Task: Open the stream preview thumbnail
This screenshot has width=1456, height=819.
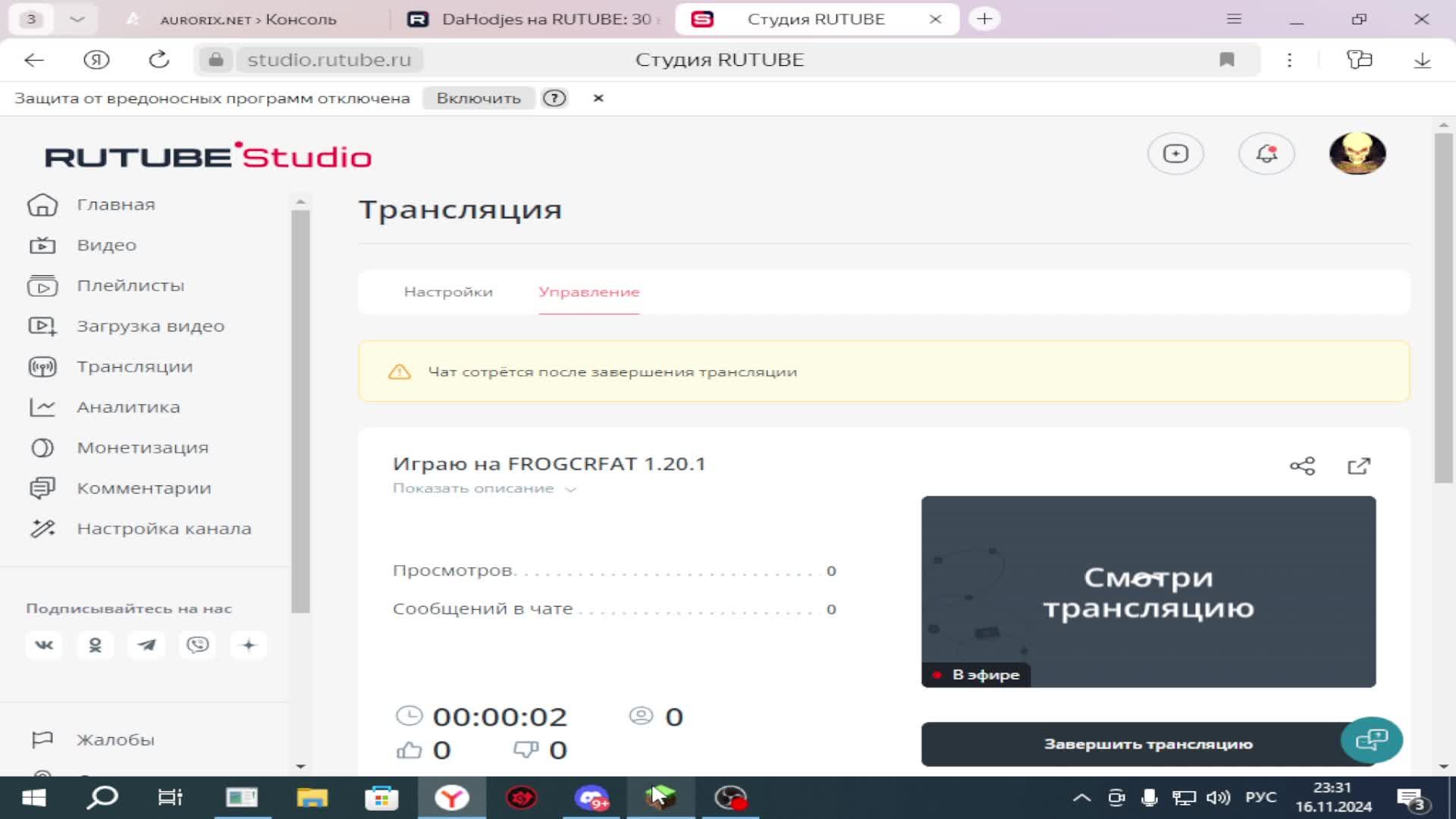Action: click(1148, 591)
